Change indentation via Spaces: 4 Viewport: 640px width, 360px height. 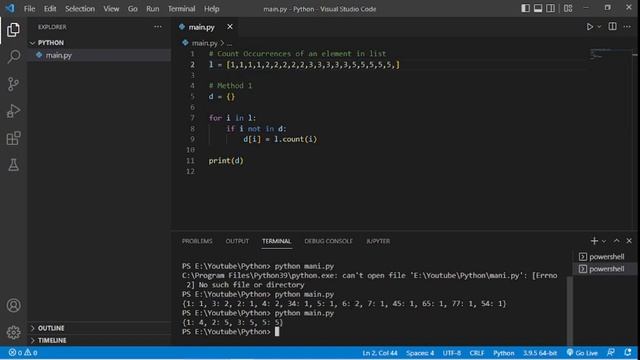(420, 353)
